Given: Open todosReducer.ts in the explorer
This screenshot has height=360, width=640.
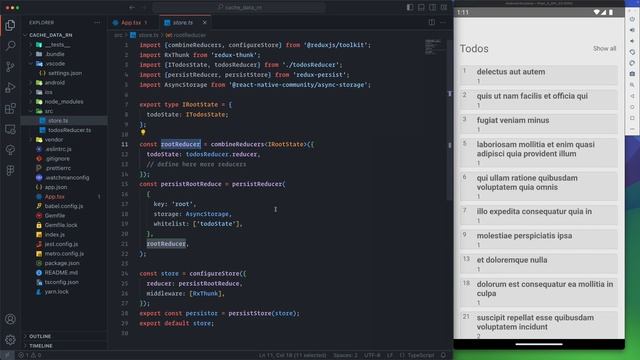Looking at the screenshot, I should click(x=69, y=130).
